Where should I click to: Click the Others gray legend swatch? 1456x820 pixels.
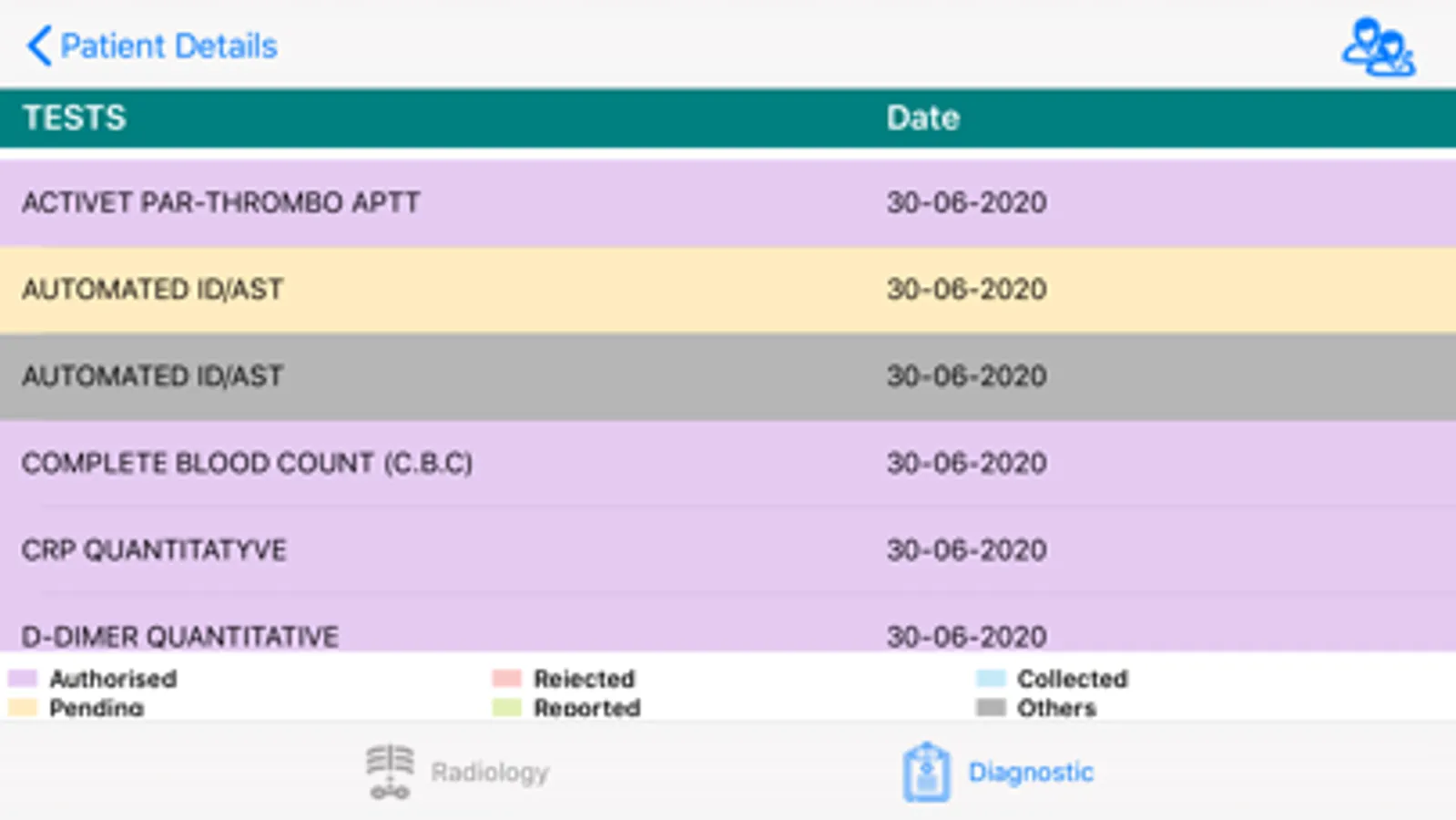point(990,707)
